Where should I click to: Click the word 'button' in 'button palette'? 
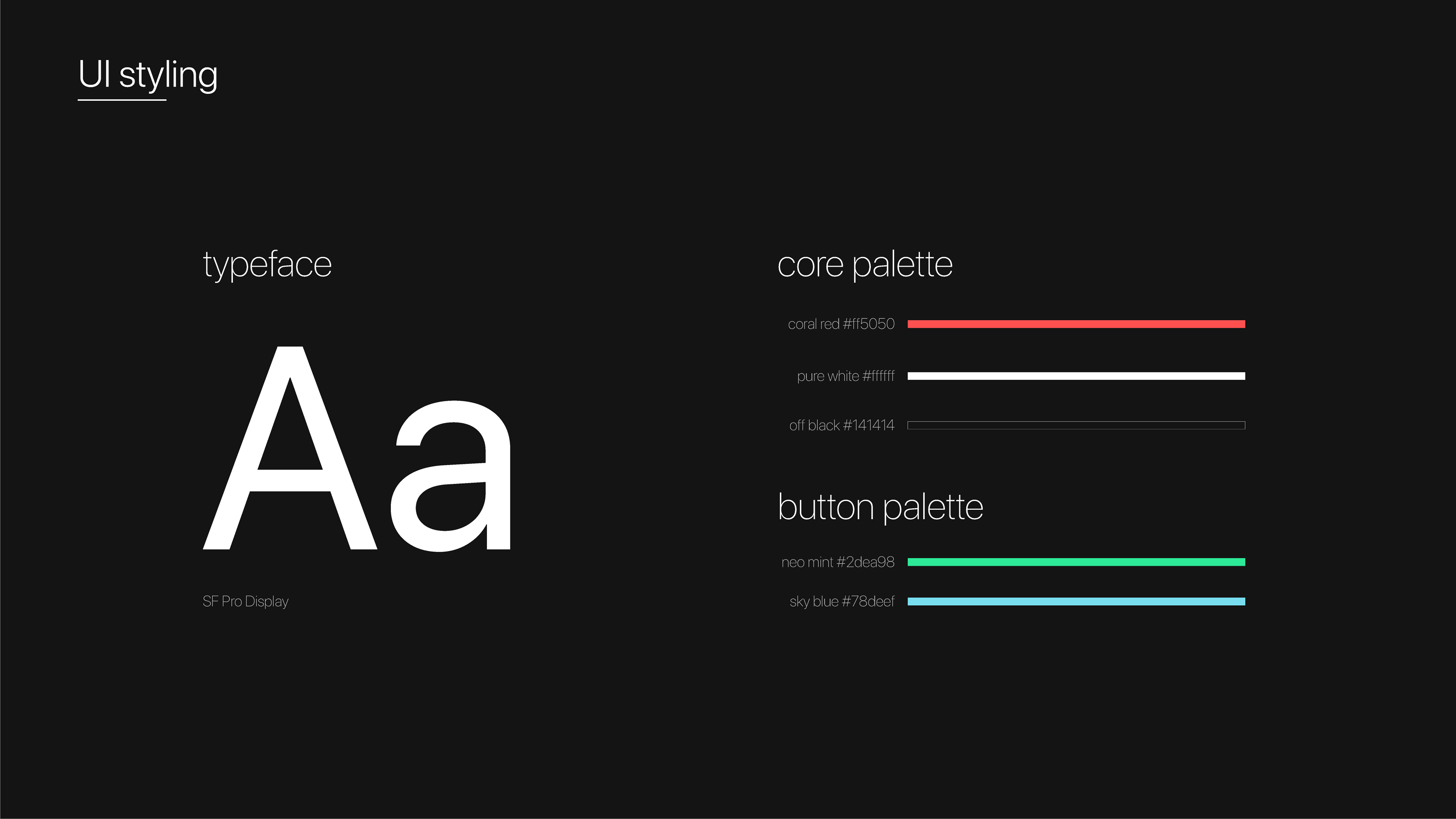[826, 507]
